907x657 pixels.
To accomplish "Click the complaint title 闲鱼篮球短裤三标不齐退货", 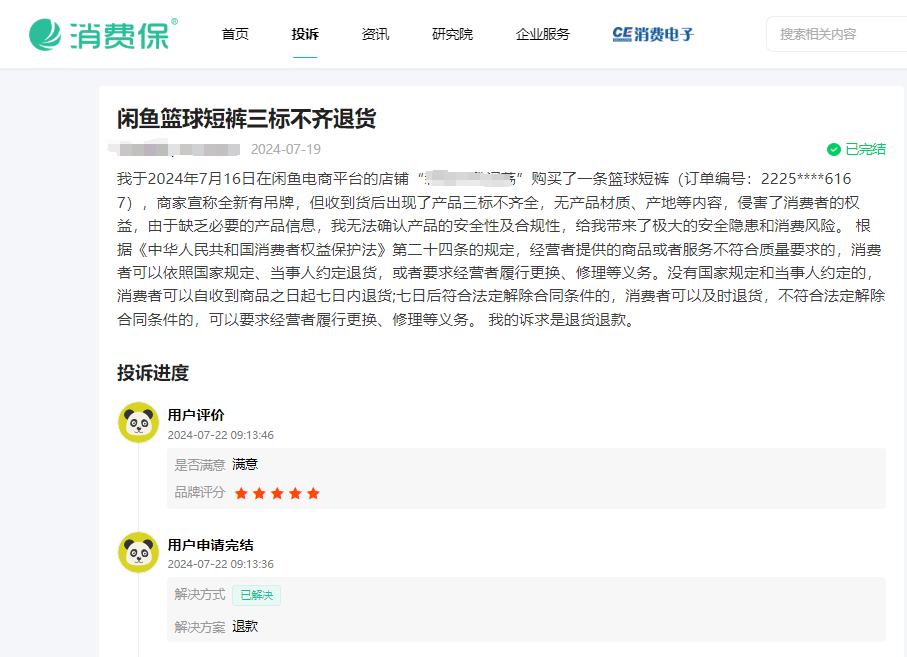I will (x=246, y=119).
